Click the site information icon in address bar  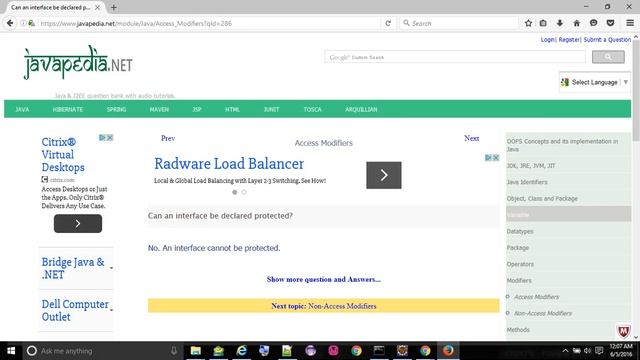coord(23,23)
